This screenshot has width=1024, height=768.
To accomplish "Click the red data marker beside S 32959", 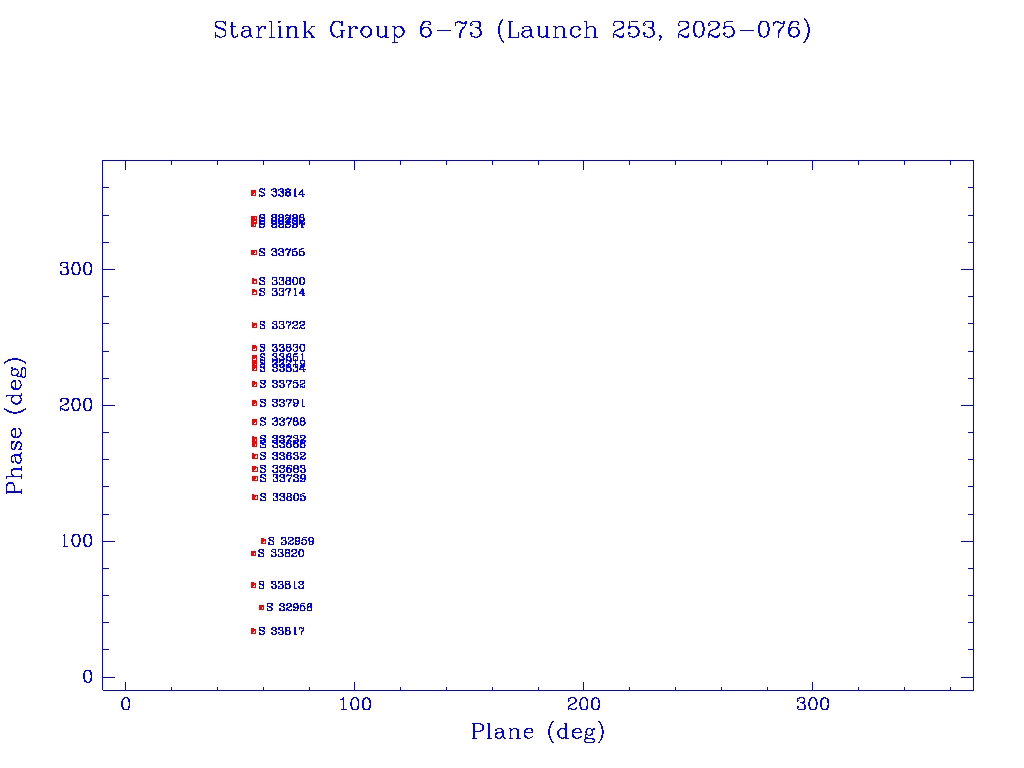I will 263,541.
